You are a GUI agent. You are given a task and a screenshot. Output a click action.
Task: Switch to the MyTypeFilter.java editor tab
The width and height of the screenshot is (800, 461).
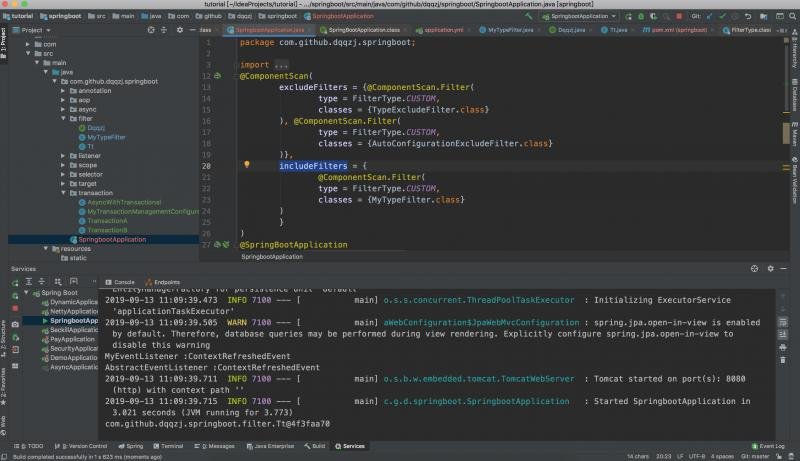click(x=511, y=30)
